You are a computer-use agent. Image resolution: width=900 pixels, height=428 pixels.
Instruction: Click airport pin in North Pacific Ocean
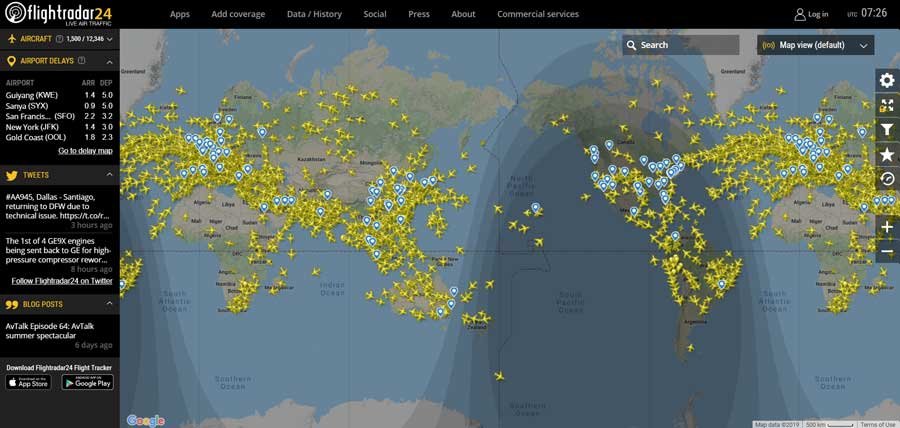[536, 208]
